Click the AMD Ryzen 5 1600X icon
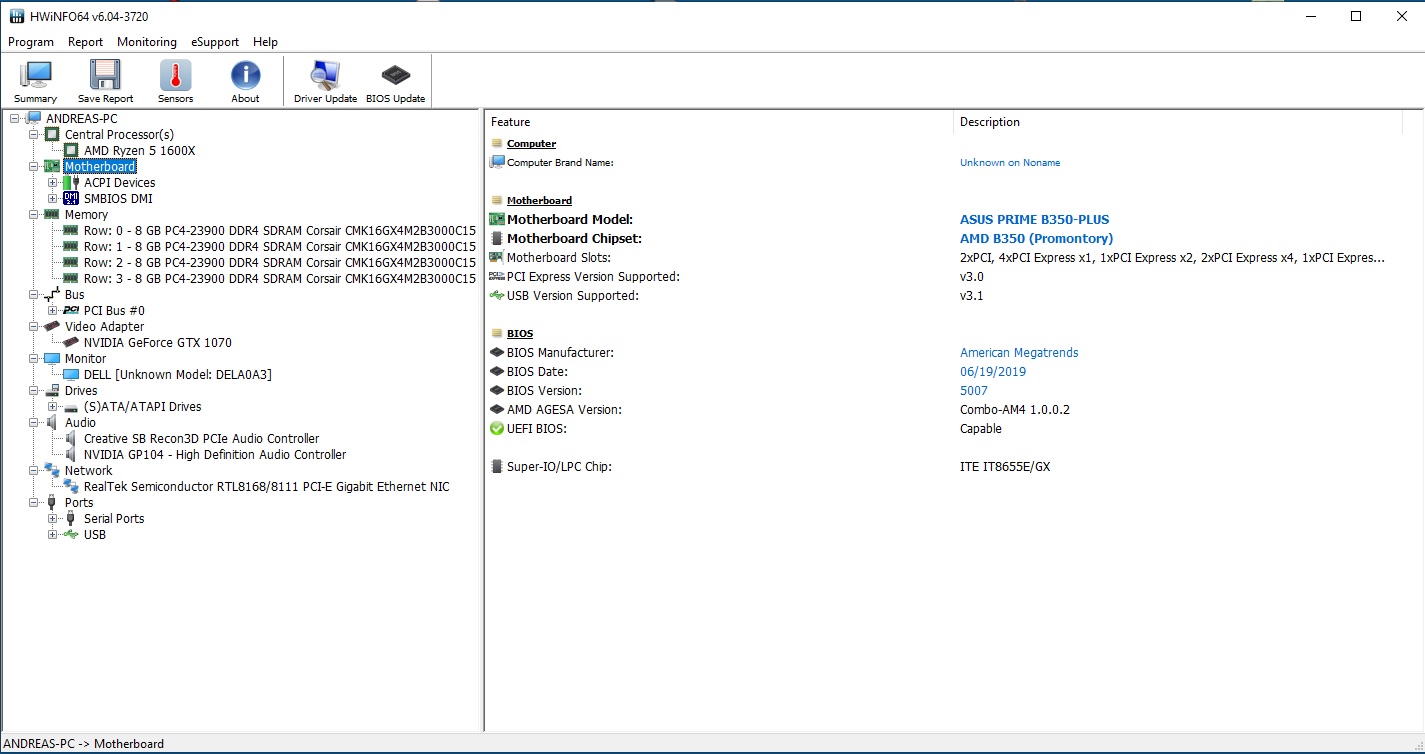Screen dimensions: 1425x754 point(71,150)
